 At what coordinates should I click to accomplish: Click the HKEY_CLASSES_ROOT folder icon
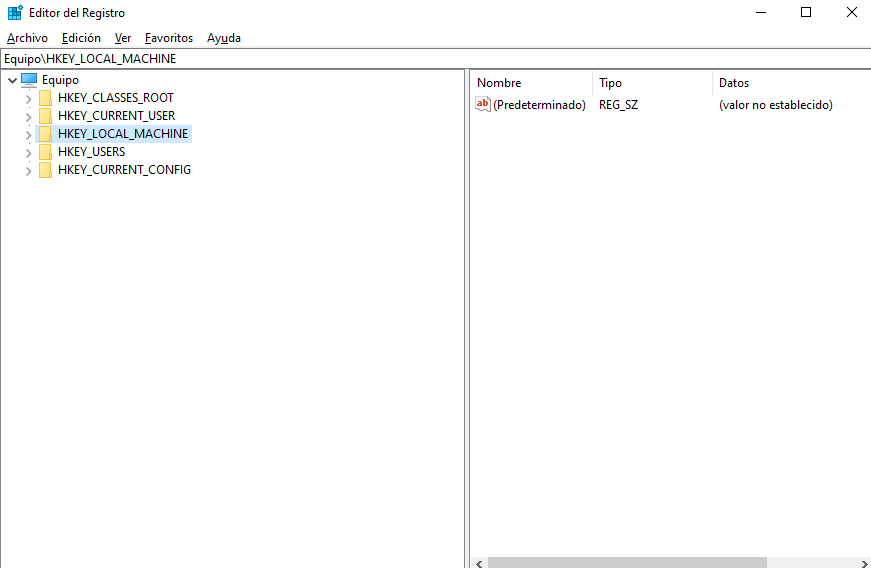point(46,98)
